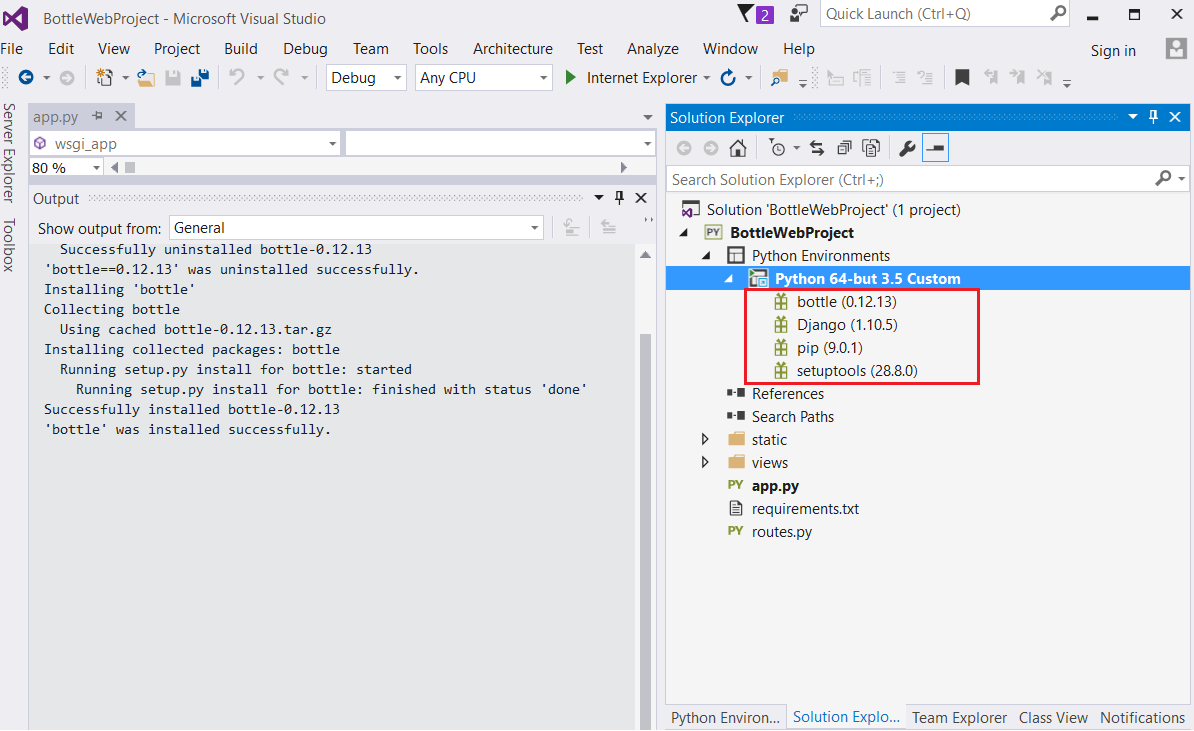Click inside the Search Solution Explorer box
1194x731 pixels.
tap(900, 178)
